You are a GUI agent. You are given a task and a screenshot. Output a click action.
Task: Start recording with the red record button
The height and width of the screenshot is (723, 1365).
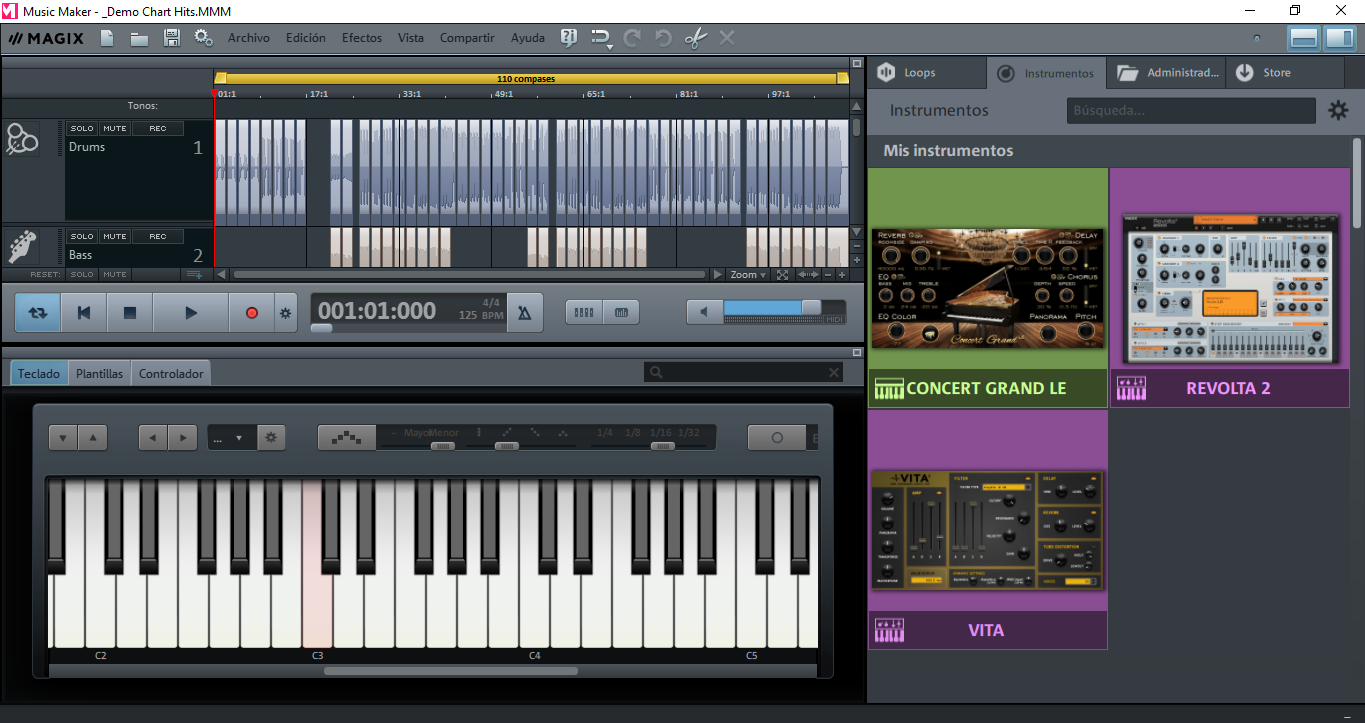click(252, 313)
